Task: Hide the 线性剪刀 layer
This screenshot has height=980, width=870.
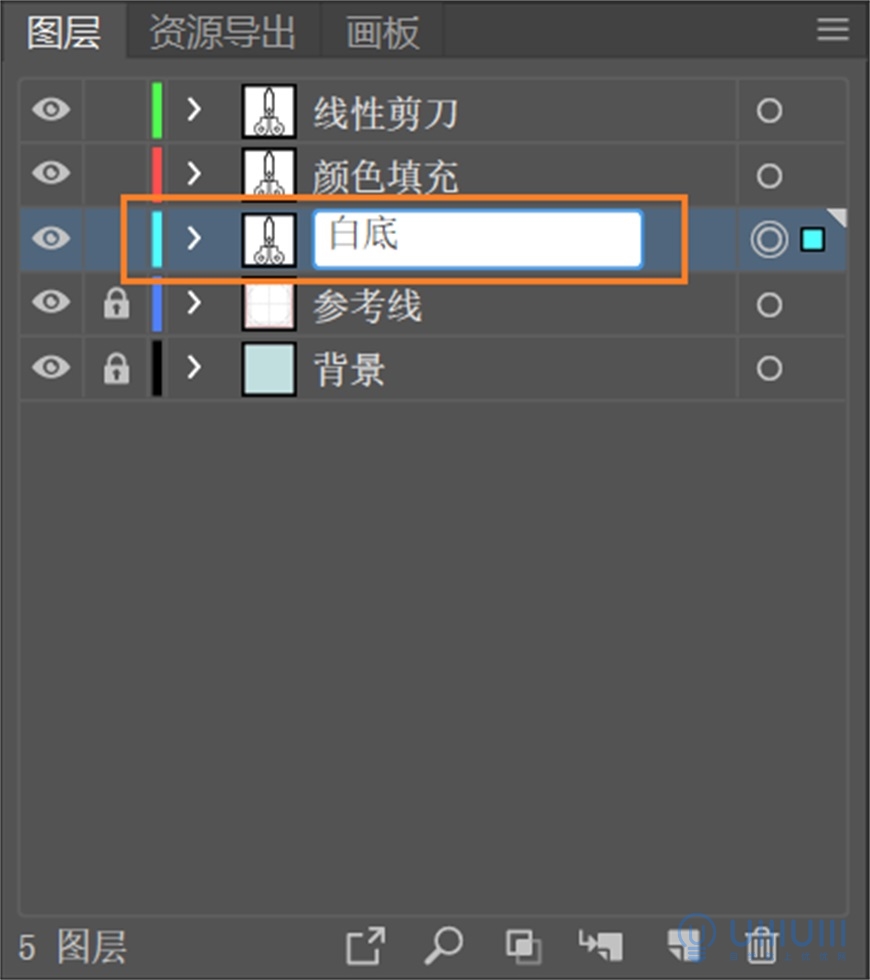Action: point(51,109)
